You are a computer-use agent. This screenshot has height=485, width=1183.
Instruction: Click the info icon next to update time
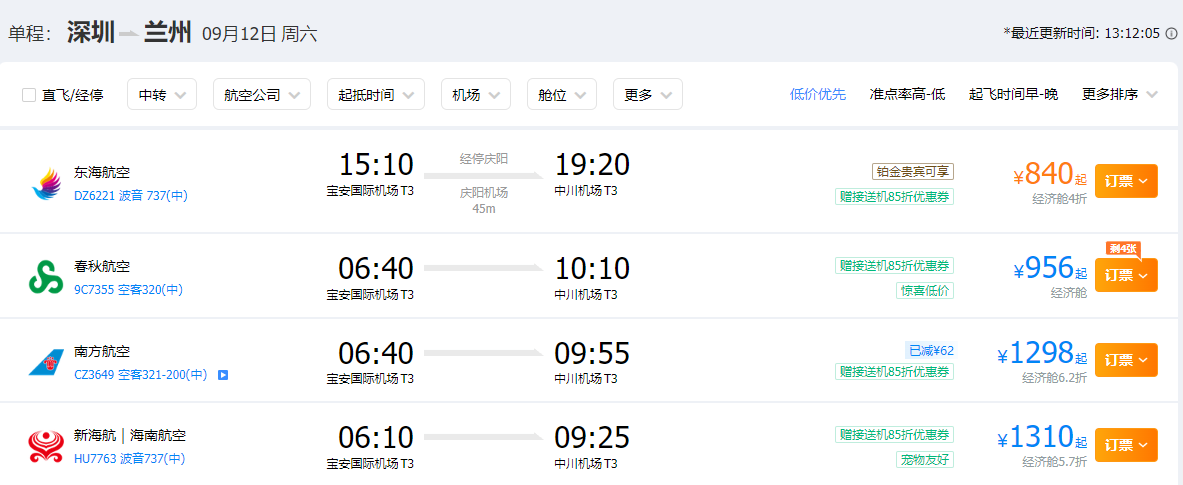(x=1171, y=33)
